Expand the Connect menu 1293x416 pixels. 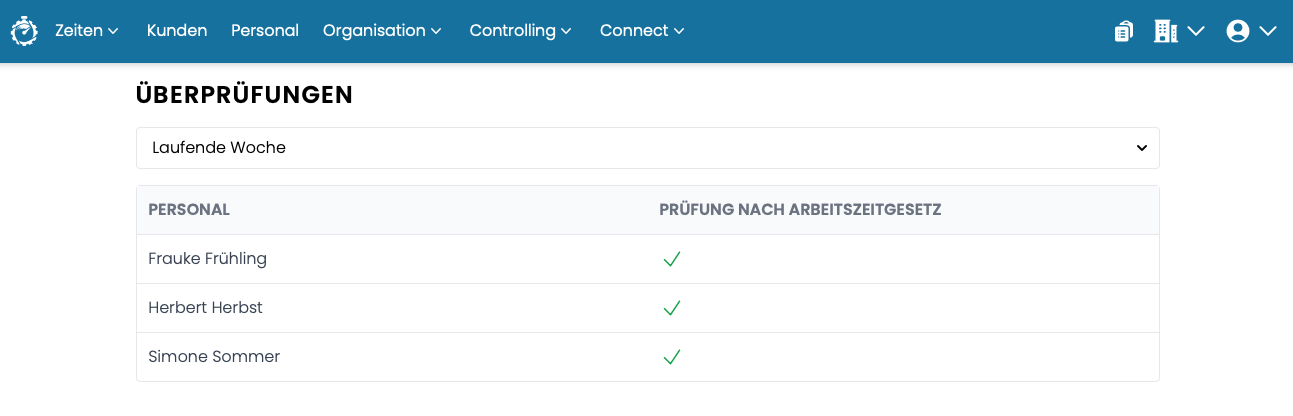click(x=642, y=31)
